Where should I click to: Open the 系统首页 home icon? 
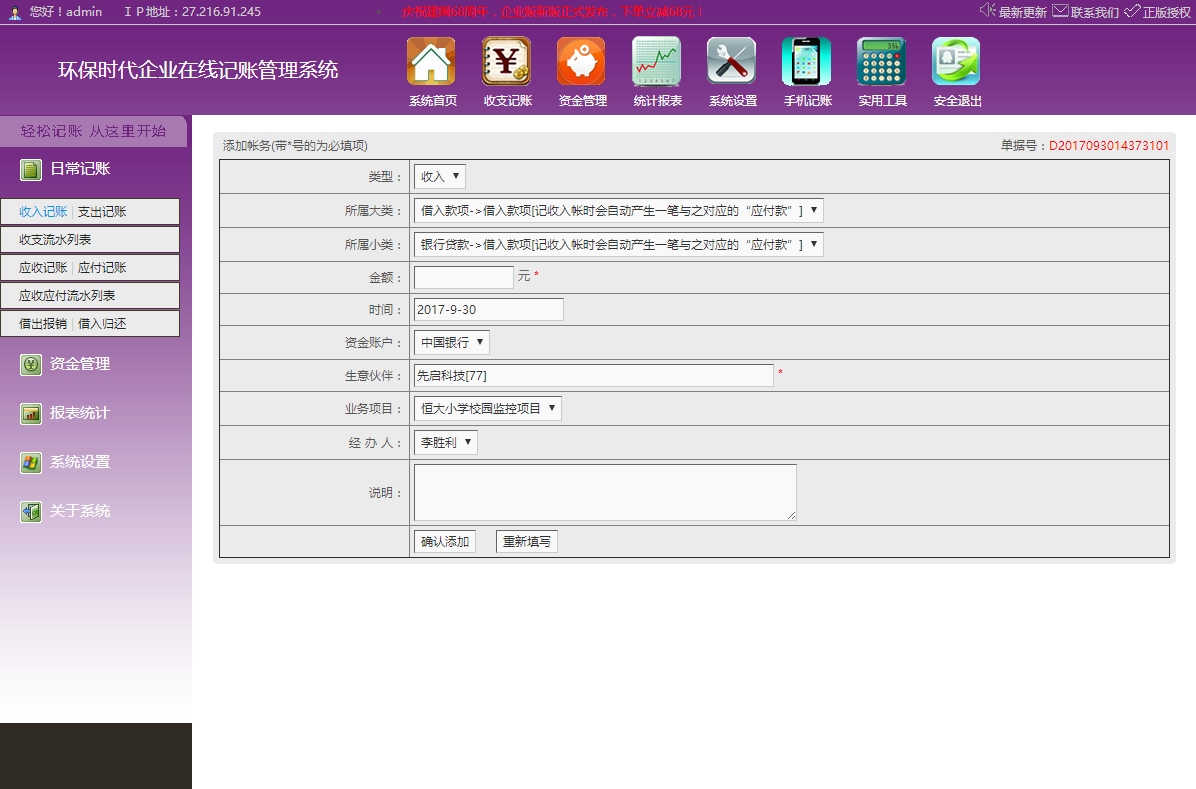pyautogui.click(x=431, y=62)
